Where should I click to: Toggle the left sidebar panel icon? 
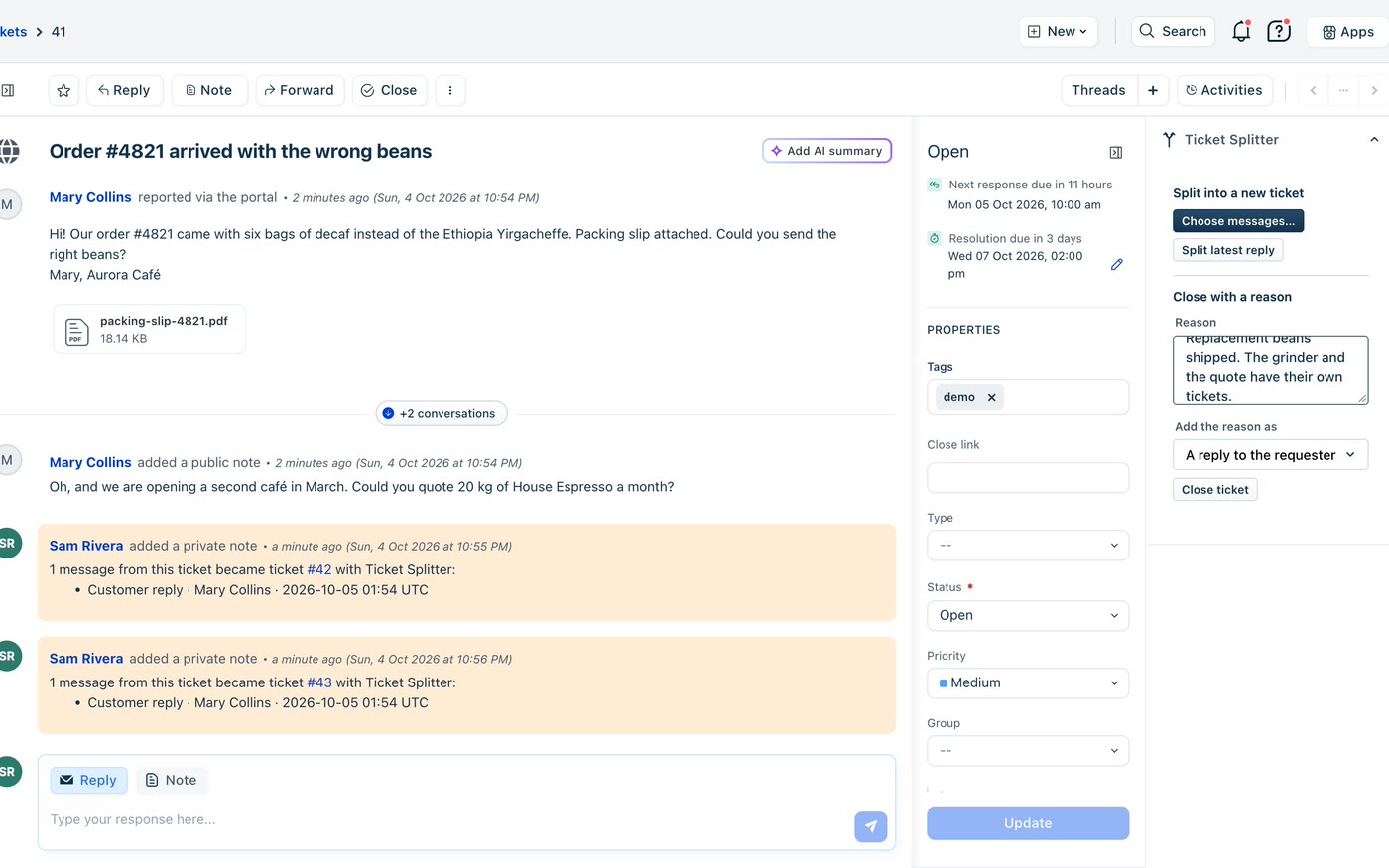click(x=8, y=90)
